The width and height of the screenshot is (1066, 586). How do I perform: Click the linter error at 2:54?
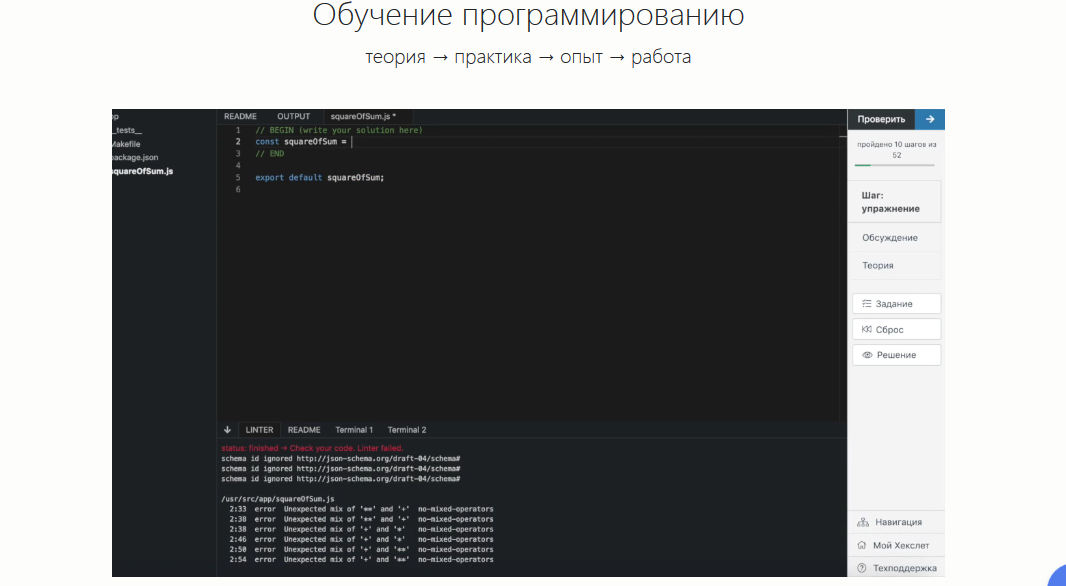[x=361, y=559]
